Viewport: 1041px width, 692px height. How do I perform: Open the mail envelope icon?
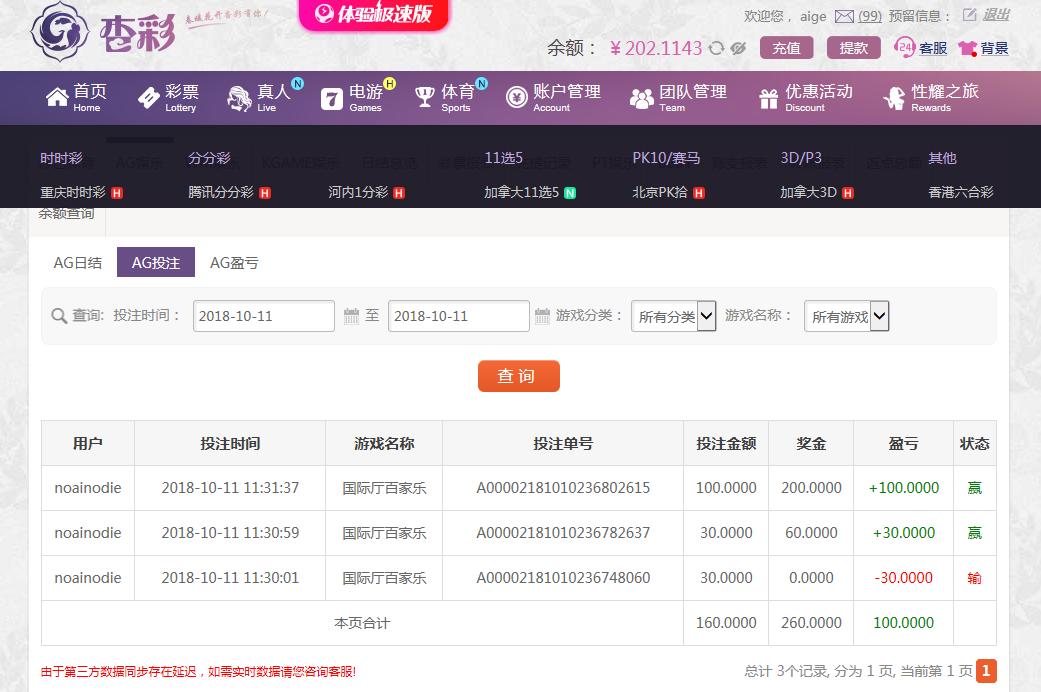tap(844, 16)
